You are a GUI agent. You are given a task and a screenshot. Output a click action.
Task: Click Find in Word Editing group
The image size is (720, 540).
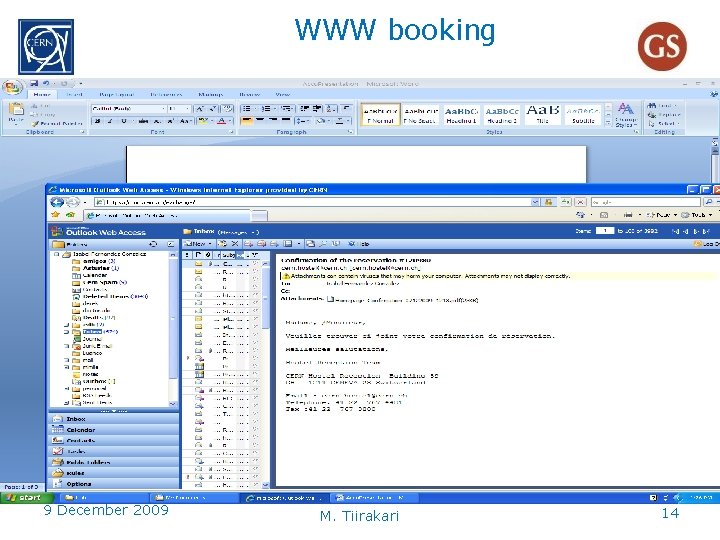pyautogui.click(x=662, y=106)
